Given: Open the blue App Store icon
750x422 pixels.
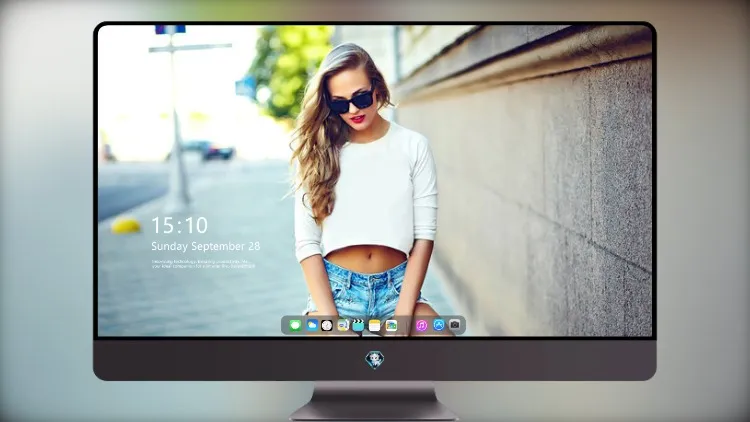Looking at the screenshot, I should pyautogui.click(x=439, y=325).
